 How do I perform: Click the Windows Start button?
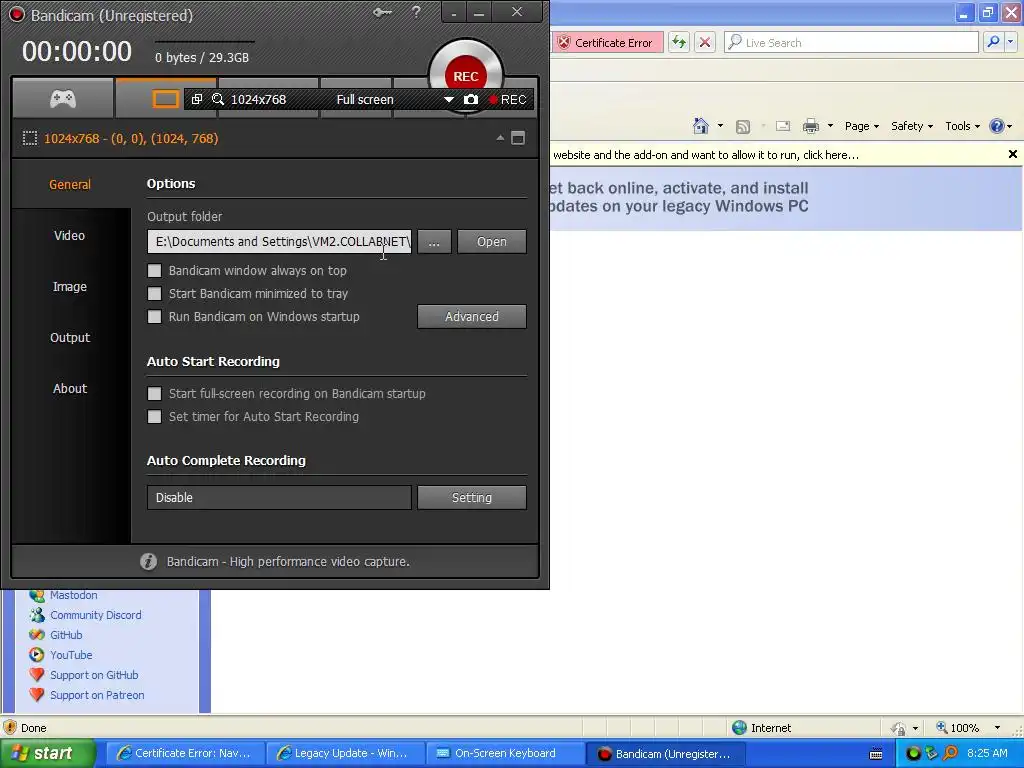coord(46,753)
